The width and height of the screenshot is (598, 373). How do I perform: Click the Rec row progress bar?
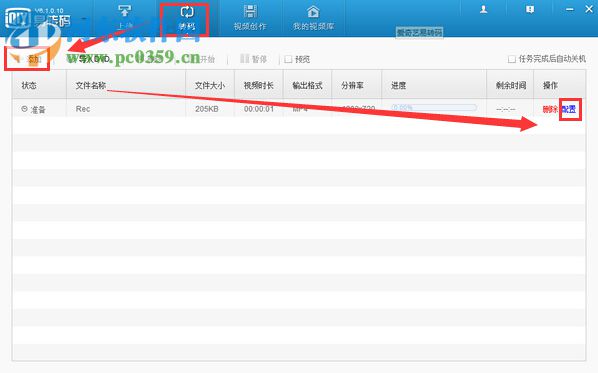pyautogui.click(x=434, y=108)
